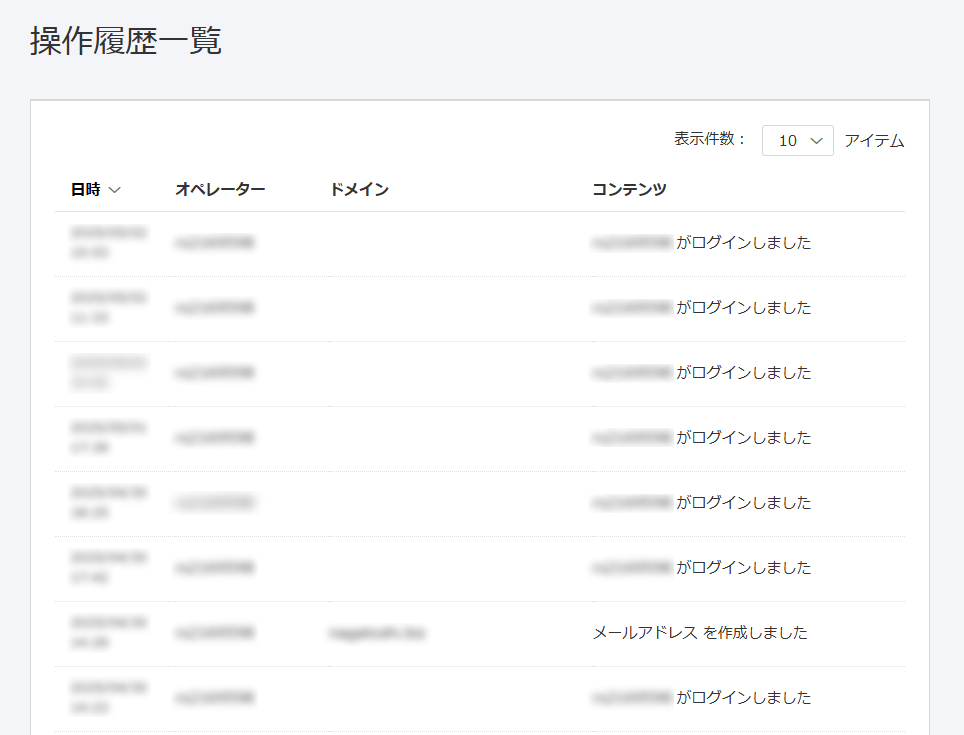
Task: Click the ドメイン column header
Action: (x=360, y=189)
